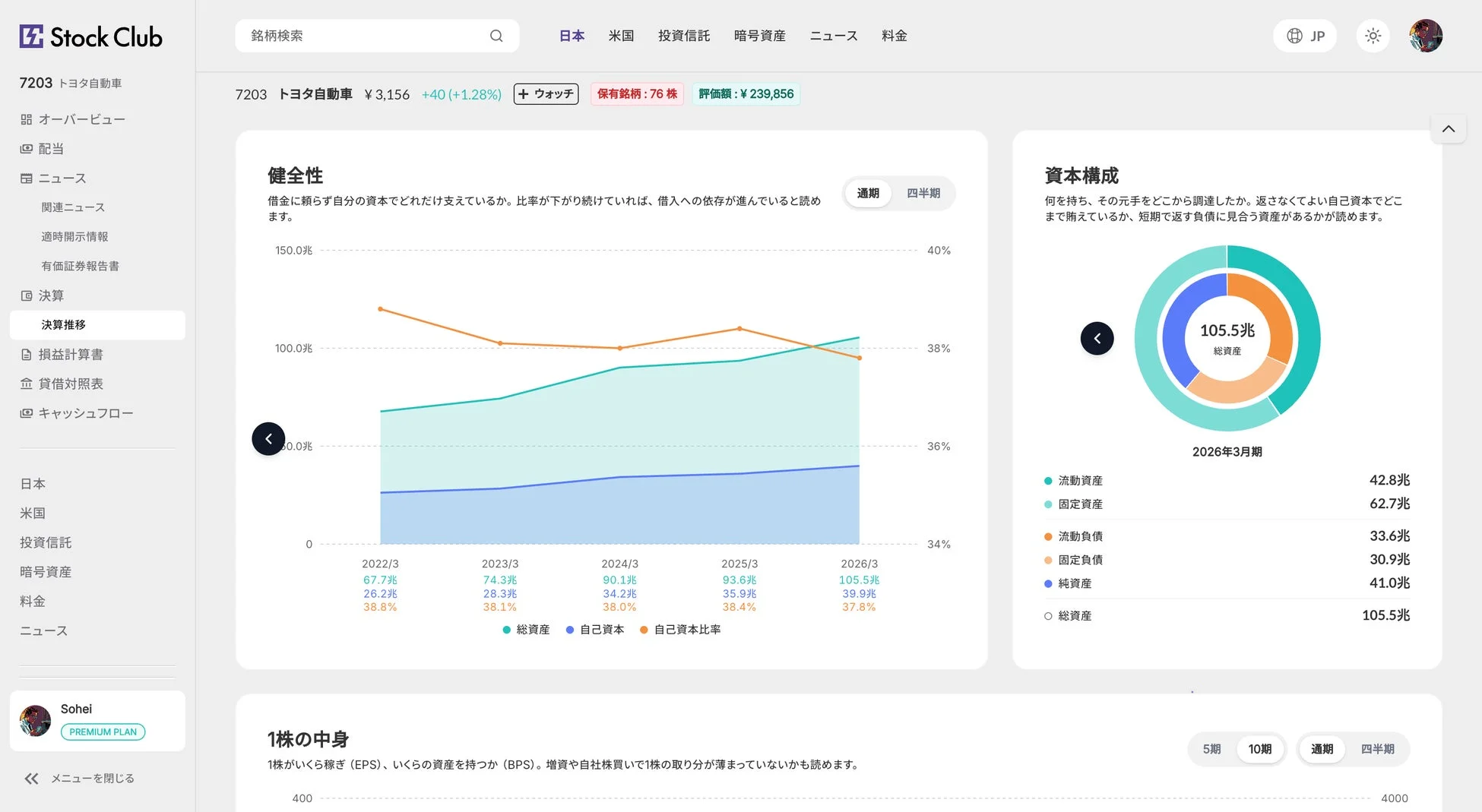Click 料金 link in lower sidebar
Screen dimensions: 1482x812
(33, 602)
